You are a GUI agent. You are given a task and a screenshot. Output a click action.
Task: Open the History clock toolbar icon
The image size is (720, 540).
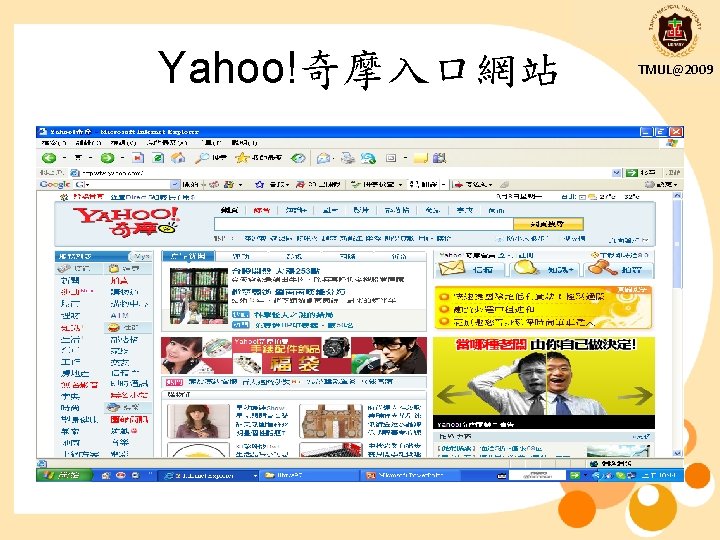point(298,158)
